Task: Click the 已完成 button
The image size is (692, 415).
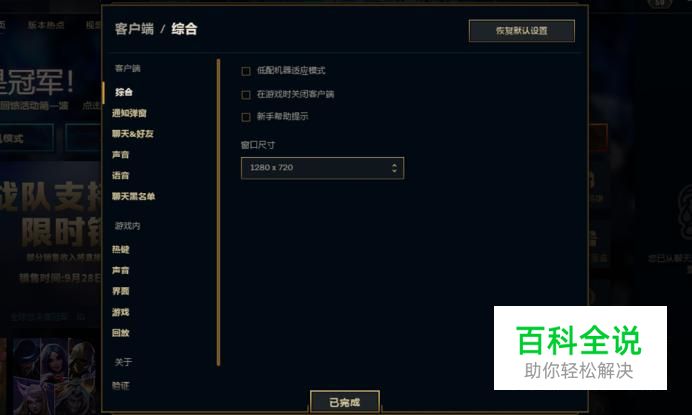Action: 345,402
